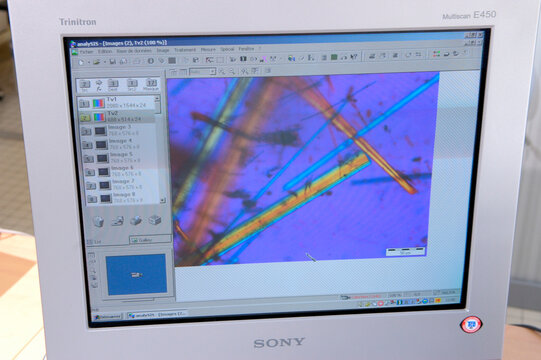Click the magenta-marked toolbar icon
This screenshot has height=360, width=541.
click(263, 59)
